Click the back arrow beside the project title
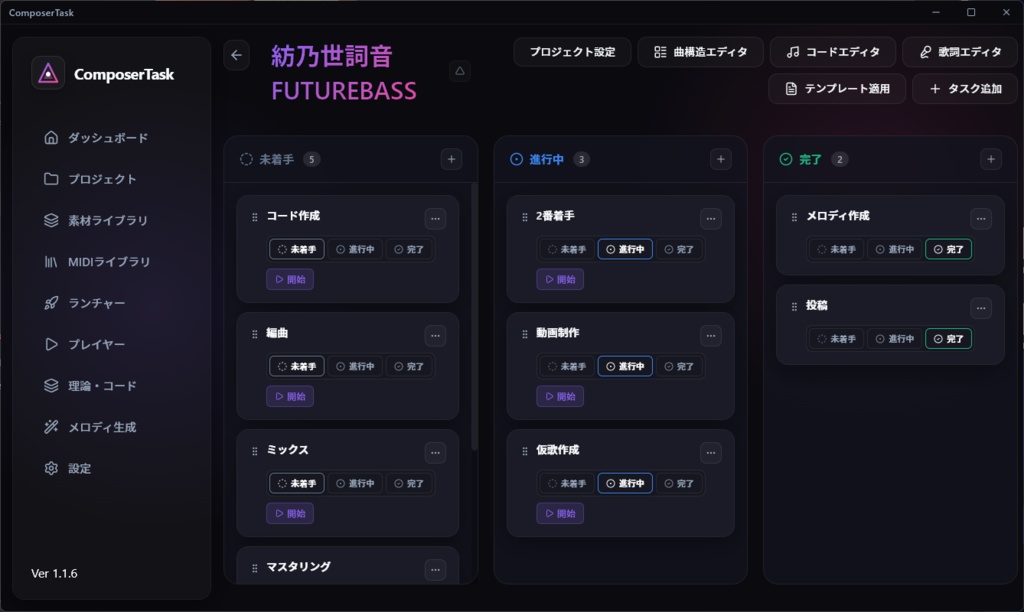 (x=236, y=55)
